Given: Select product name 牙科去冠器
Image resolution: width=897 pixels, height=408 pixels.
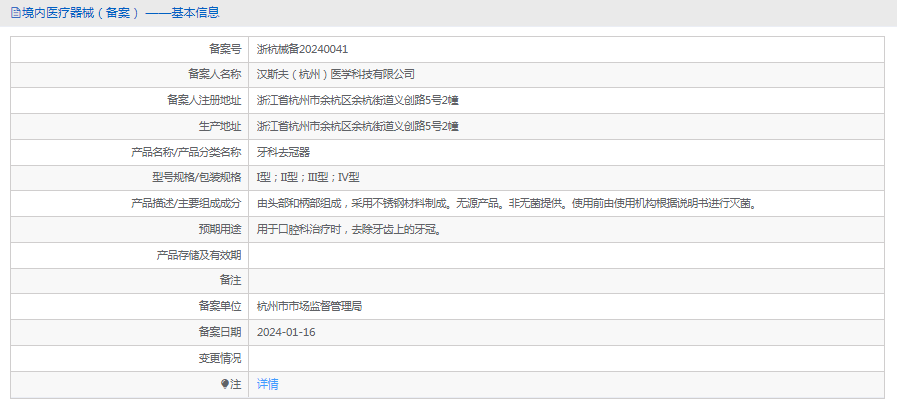Looking at the screenshot, I should click(x=284, y=152).
